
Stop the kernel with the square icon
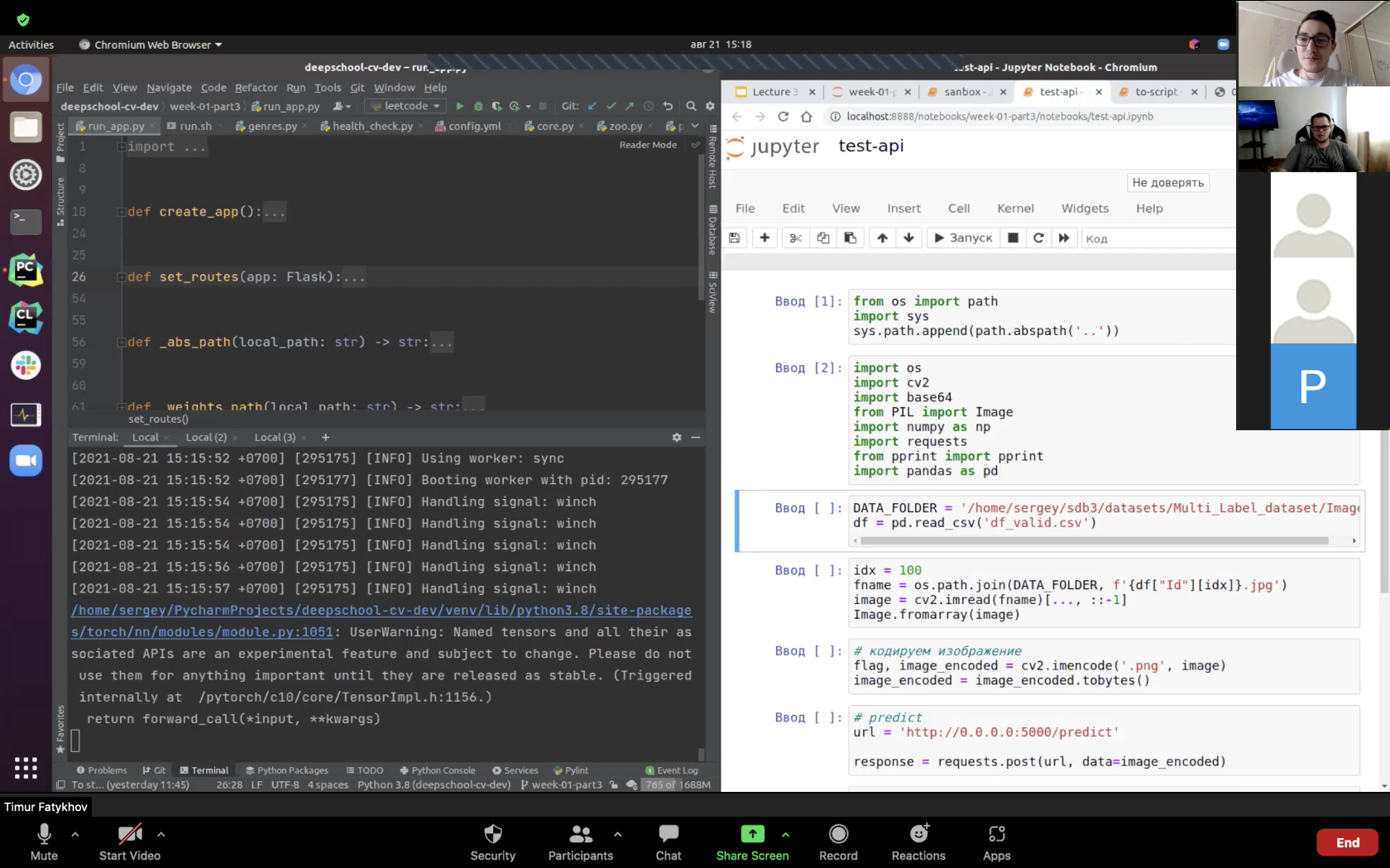click(x=1013, y=237)
